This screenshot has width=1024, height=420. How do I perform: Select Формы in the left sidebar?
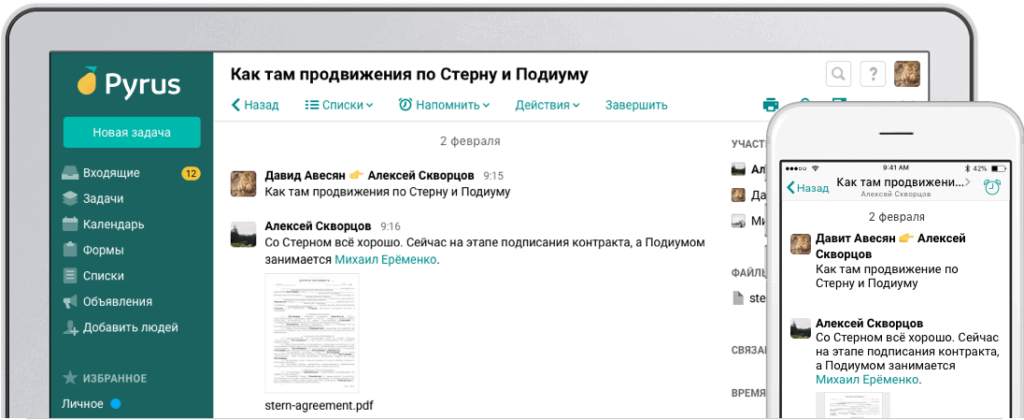(x=103, y=250)
